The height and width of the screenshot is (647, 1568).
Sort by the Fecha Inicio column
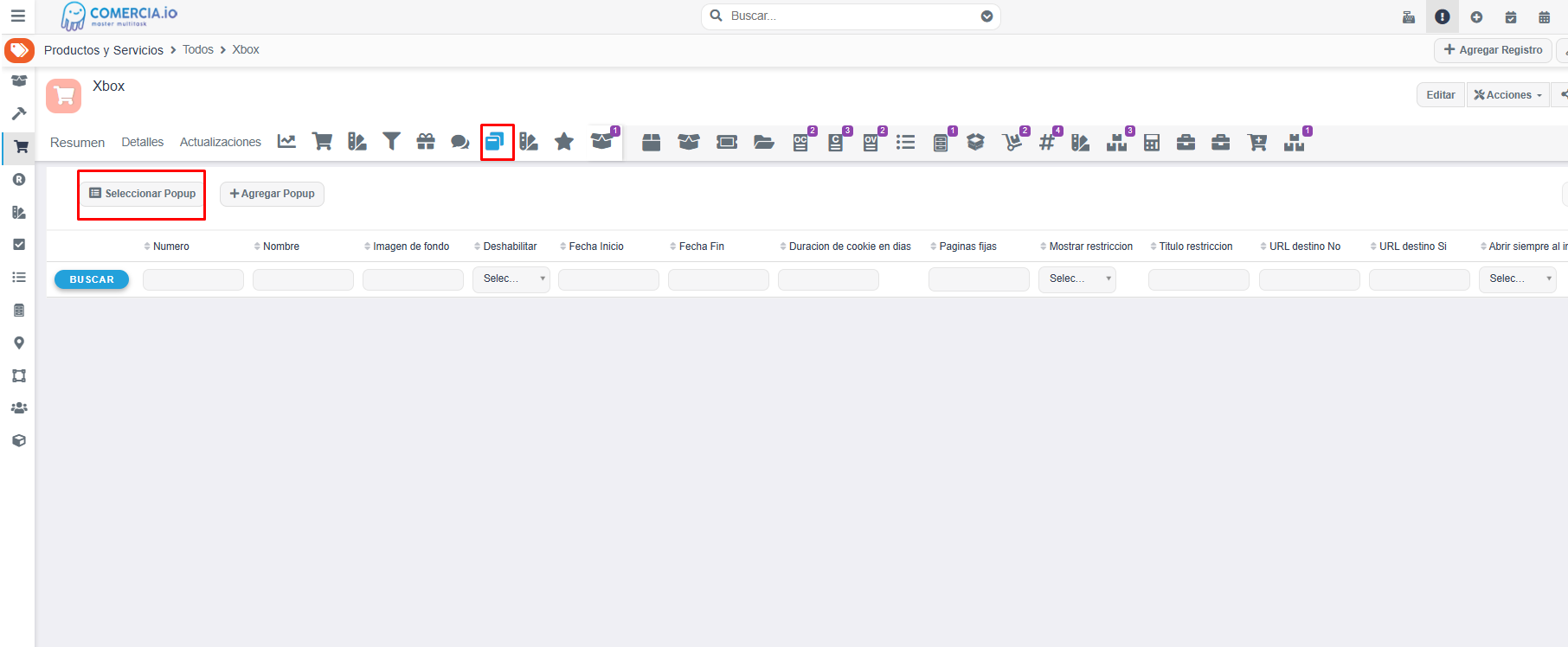click(592, 247)
